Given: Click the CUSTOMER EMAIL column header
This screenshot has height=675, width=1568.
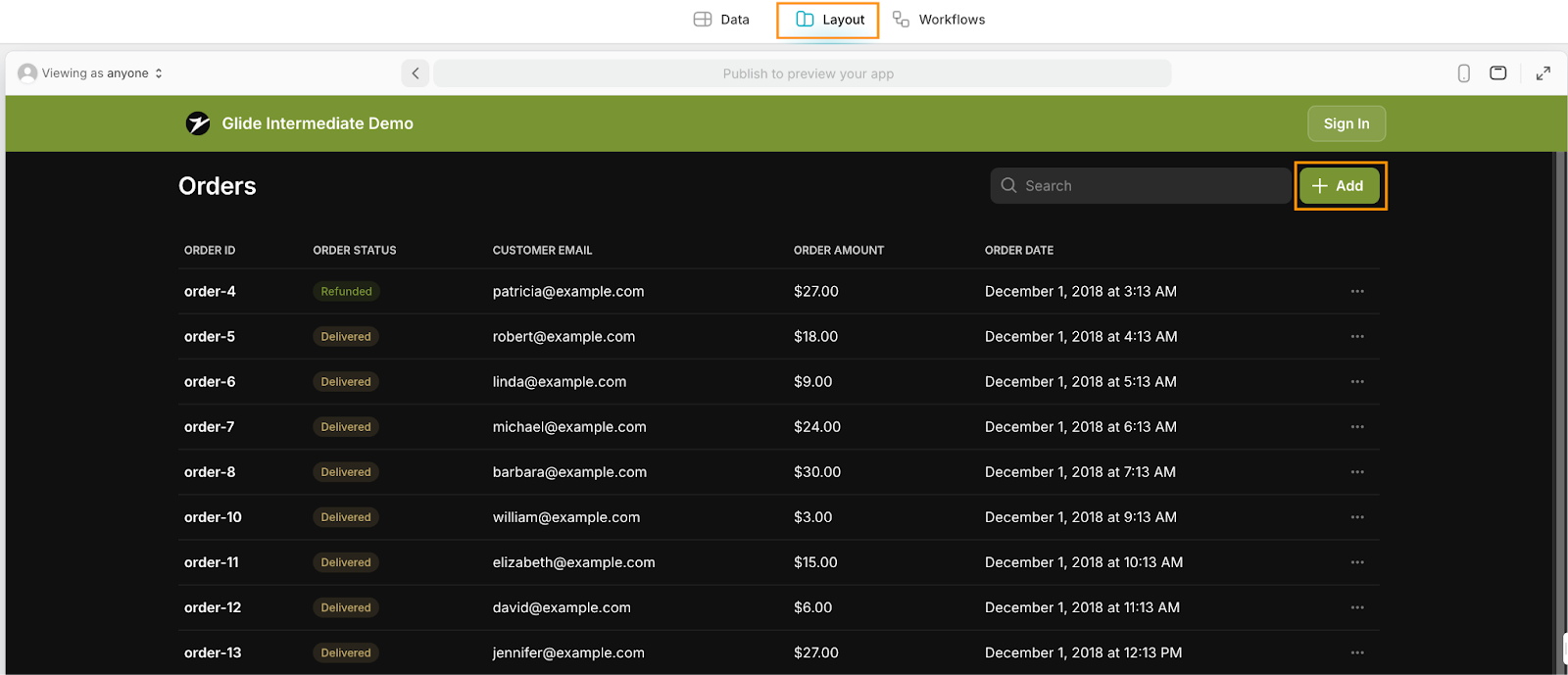Looking at the screenshot, I should point(542,251).
